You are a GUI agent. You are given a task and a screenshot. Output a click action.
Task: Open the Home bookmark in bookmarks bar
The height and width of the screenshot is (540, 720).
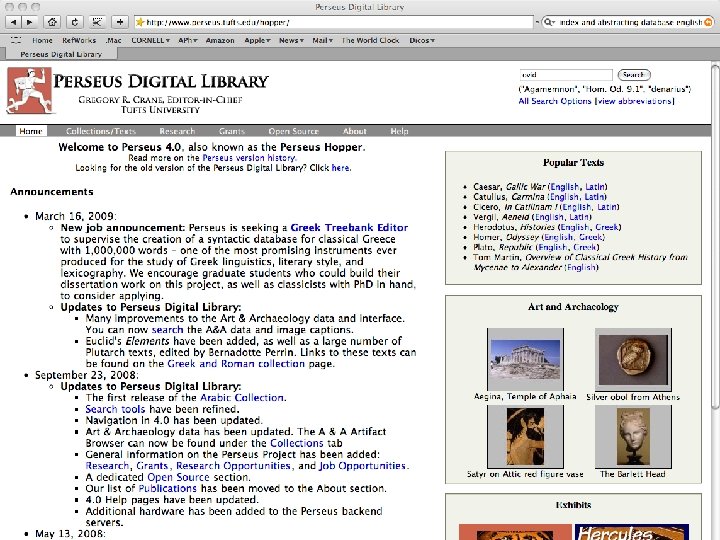[42, 40]
